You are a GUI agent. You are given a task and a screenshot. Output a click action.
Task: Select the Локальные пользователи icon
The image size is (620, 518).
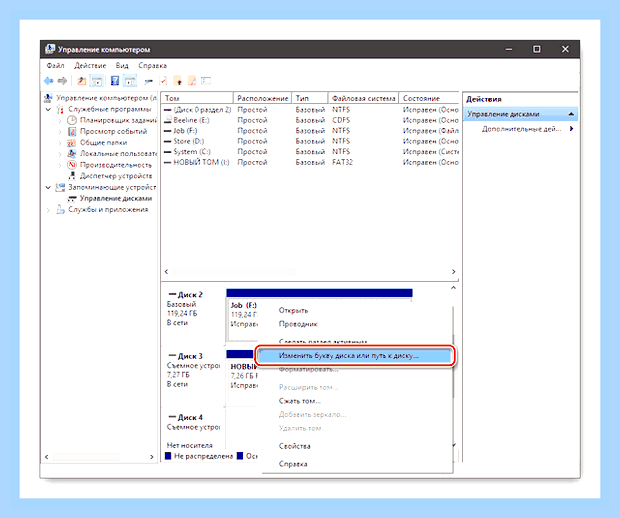[x=72, y=153]
